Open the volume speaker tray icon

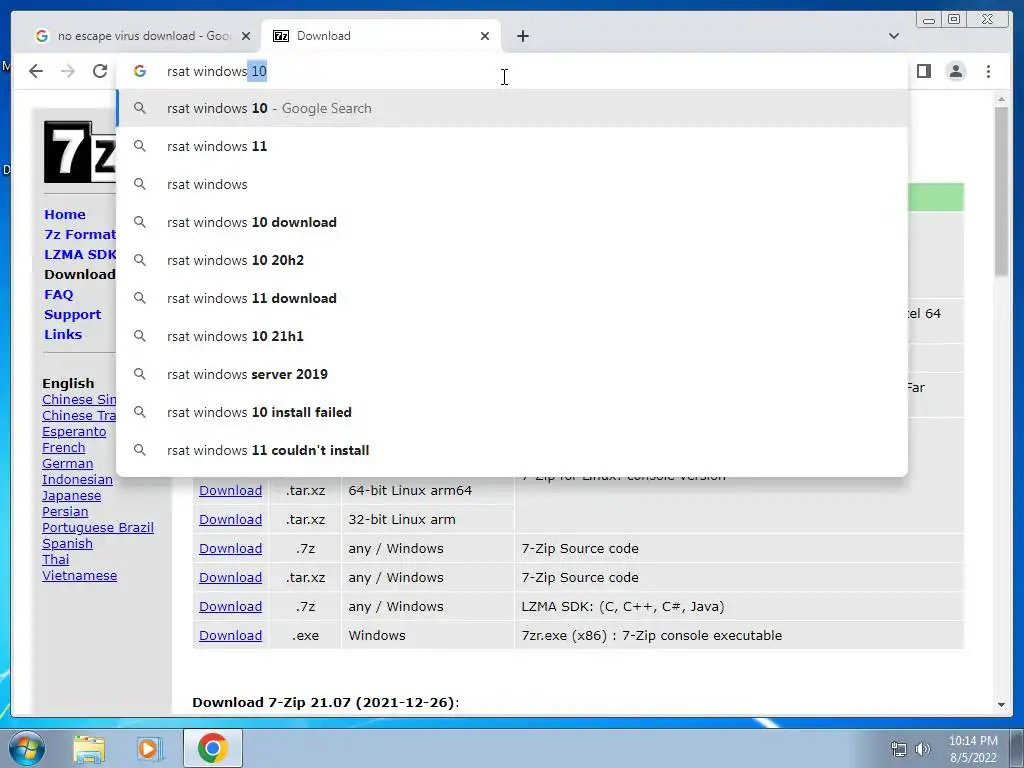click(x=923, y=749)
